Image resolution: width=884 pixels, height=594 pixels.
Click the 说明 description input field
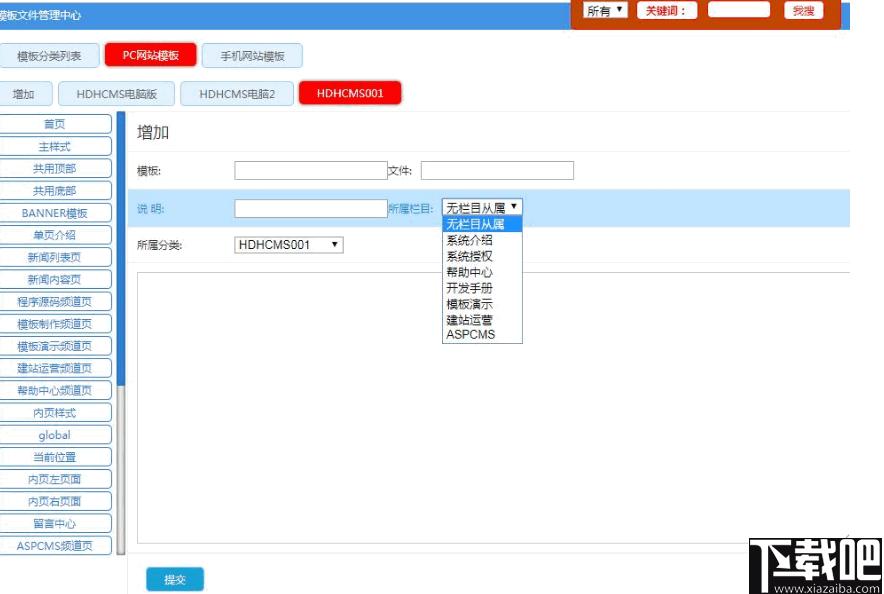pos(310,209)
